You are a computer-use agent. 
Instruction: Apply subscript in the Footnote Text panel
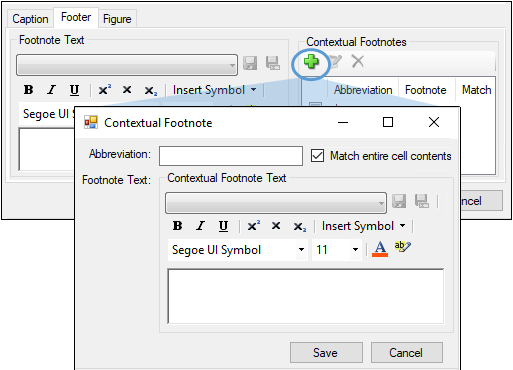(151, 90)
